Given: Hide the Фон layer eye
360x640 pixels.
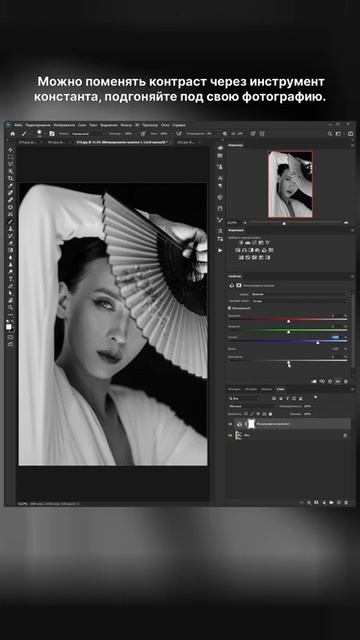Looking at the screenshot, I should (230, 436).
